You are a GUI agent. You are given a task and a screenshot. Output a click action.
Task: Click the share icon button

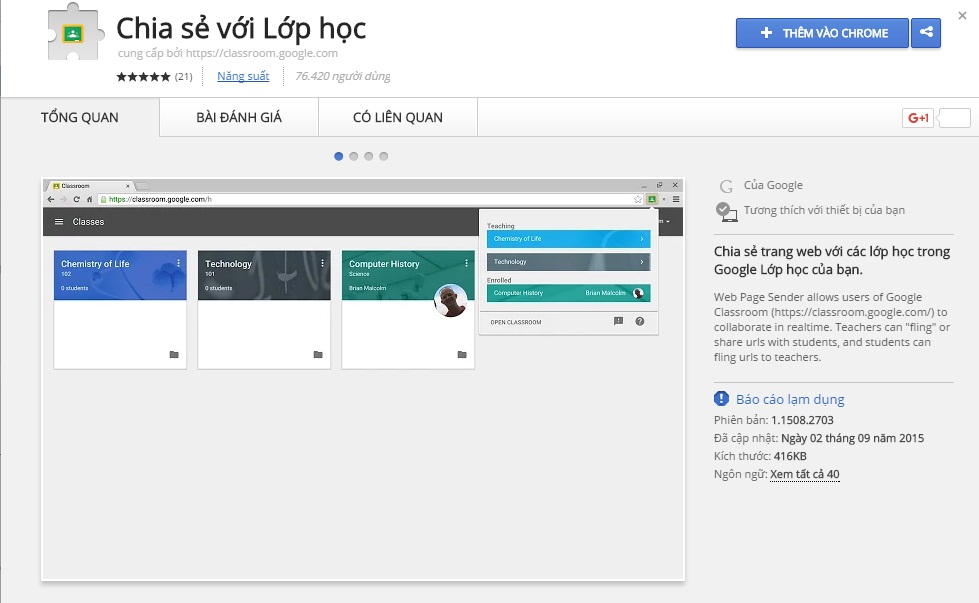click(x=926, y=33)
